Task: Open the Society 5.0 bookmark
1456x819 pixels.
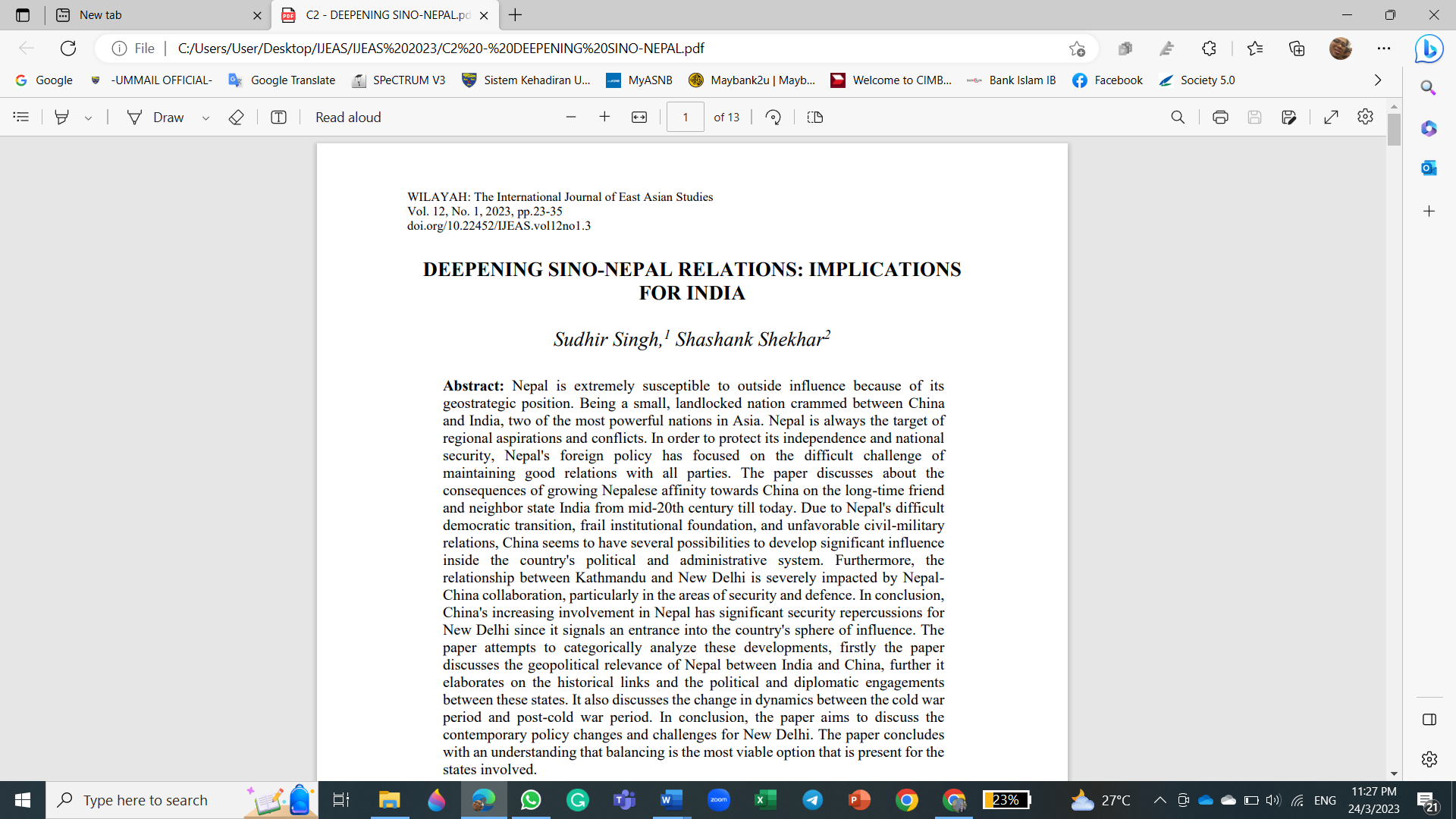Action: [1197, 80]
